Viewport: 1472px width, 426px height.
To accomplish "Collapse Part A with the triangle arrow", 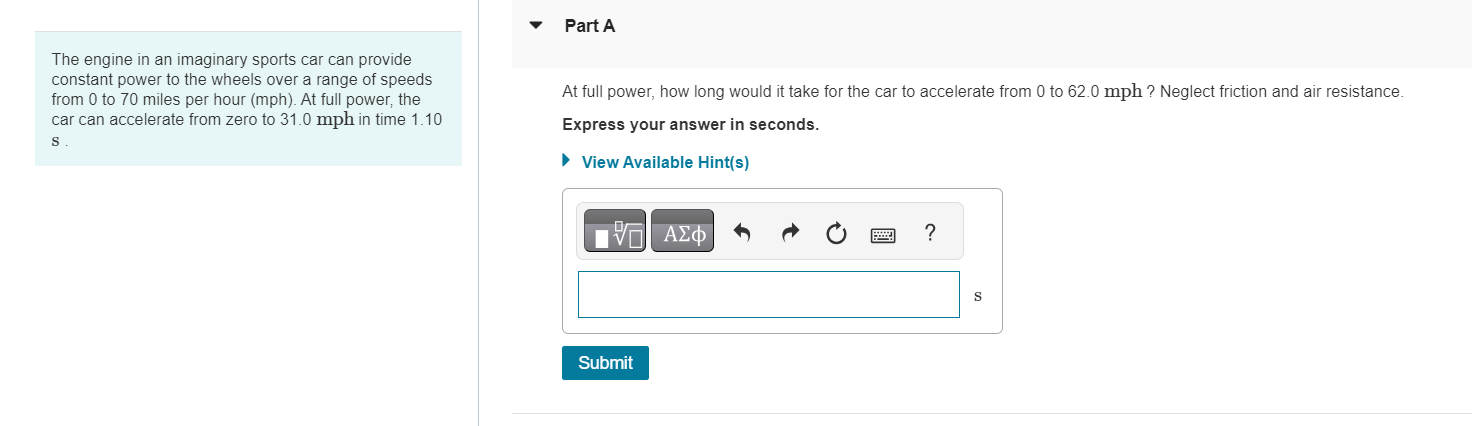I will pos(536,26).
